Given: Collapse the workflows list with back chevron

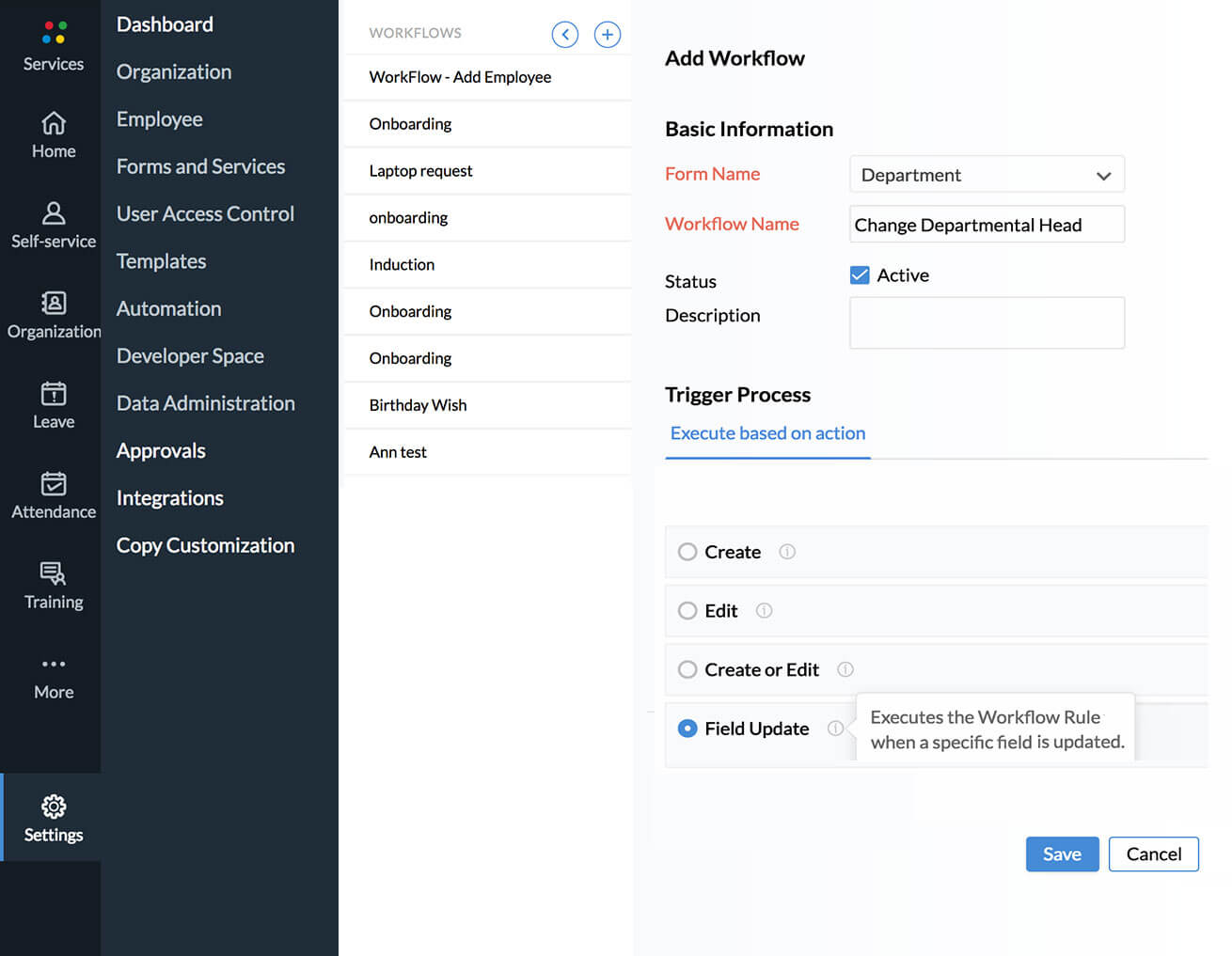Looking at the screenshot, I should [x=565, y=35].
